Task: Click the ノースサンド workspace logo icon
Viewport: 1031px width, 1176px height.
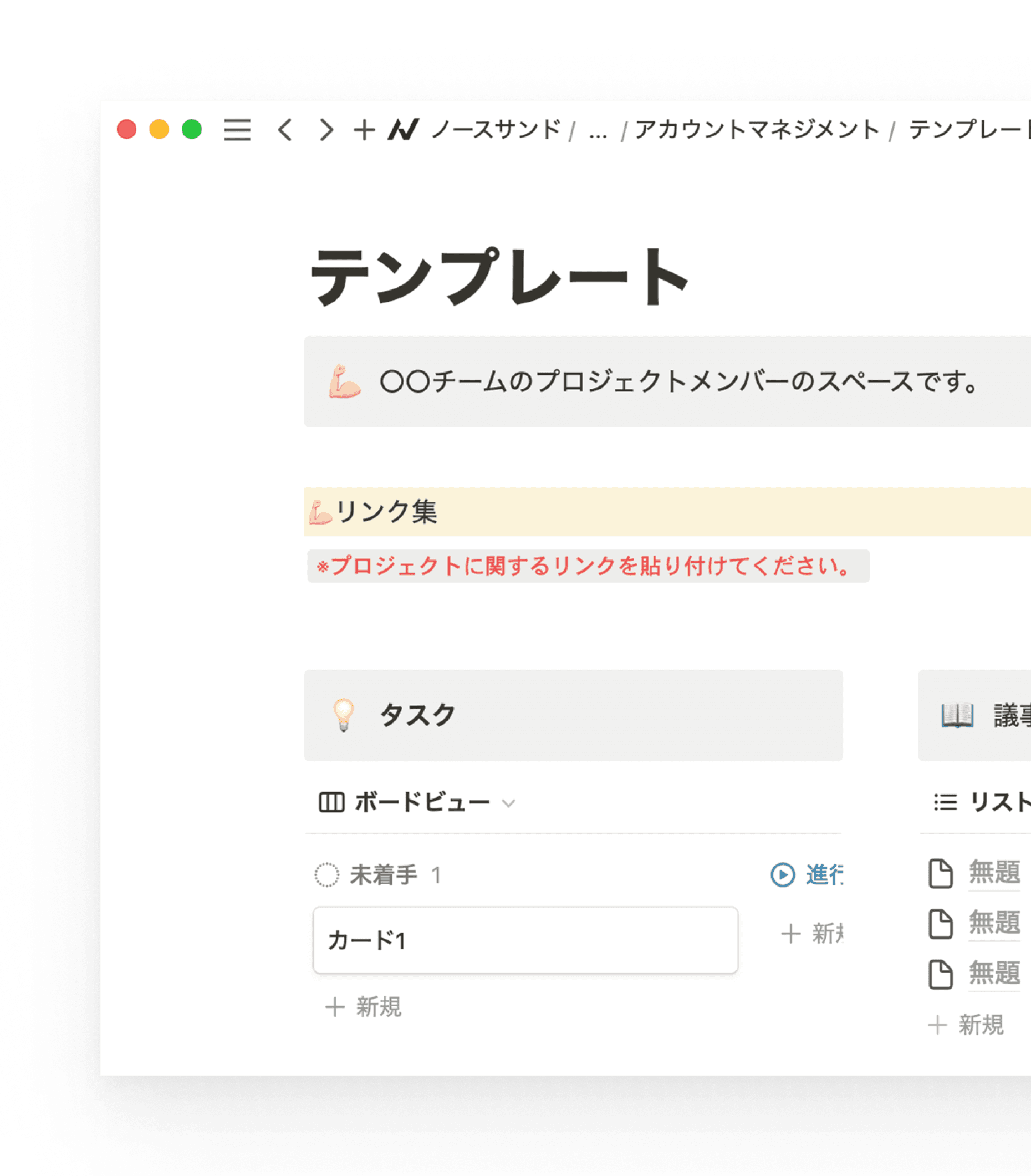Action: click(x=403, y=129)
